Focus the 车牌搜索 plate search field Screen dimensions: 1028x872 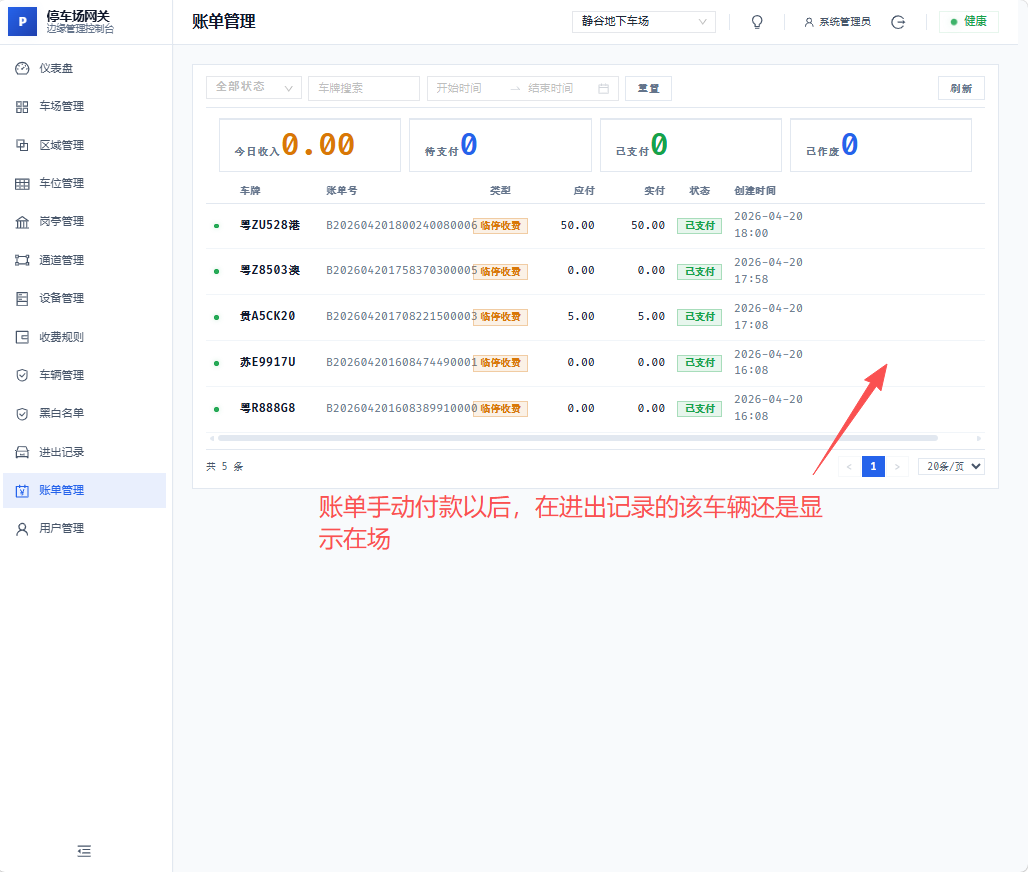coord(363,88)
